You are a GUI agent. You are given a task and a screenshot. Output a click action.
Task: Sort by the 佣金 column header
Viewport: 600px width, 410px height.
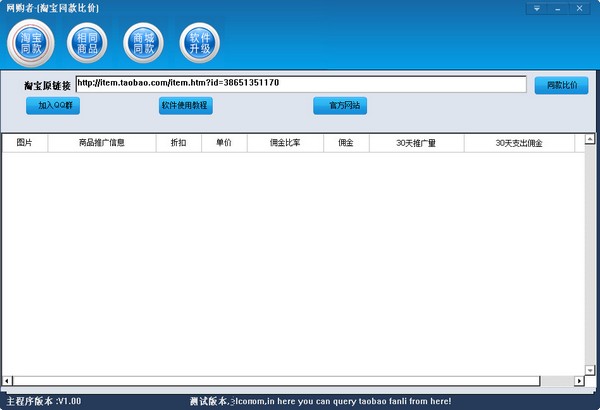[346, 143]
